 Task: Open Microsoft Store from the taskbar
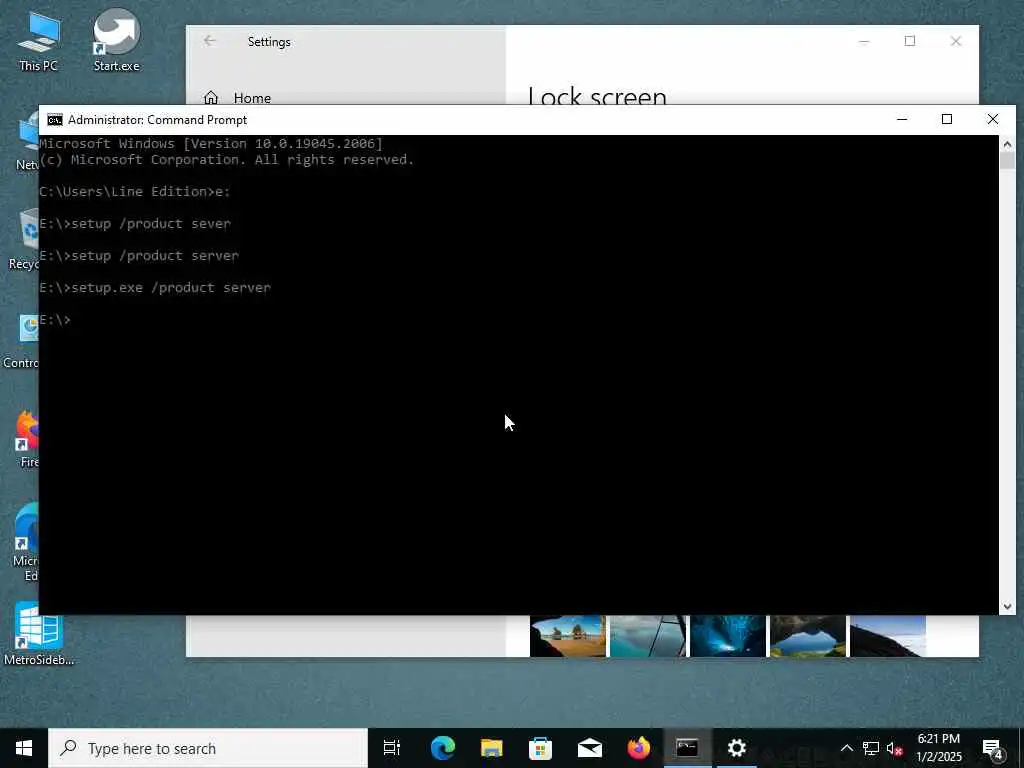(x=540, y=748)
